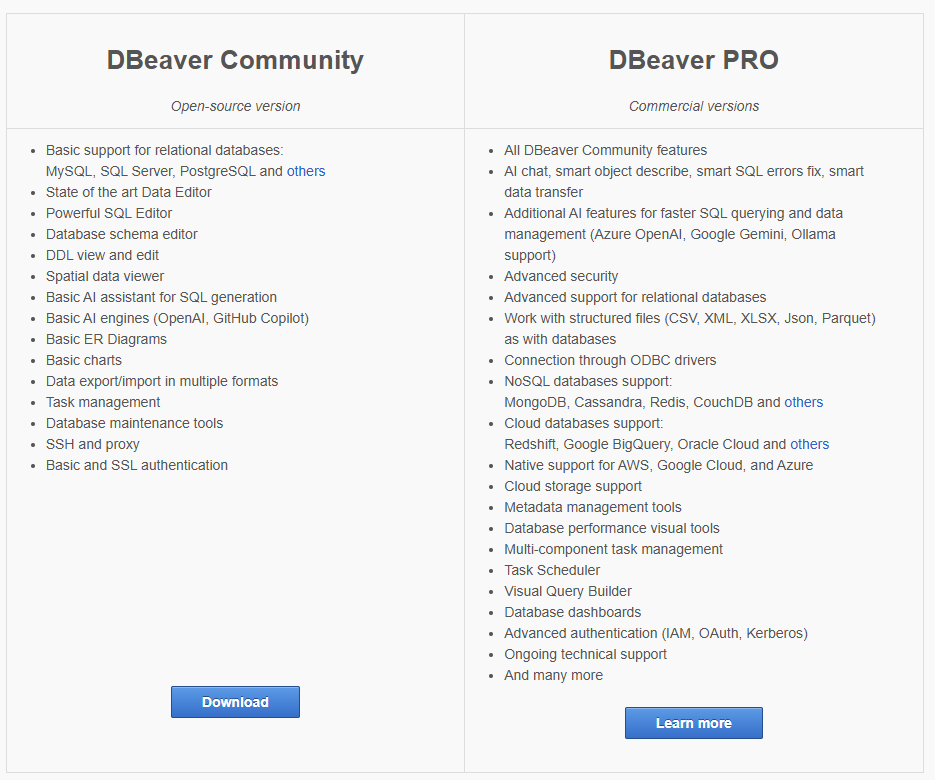Click the "Open-source version" subtitle
This screenshot has width=935, height=780.
coord(235,106)
